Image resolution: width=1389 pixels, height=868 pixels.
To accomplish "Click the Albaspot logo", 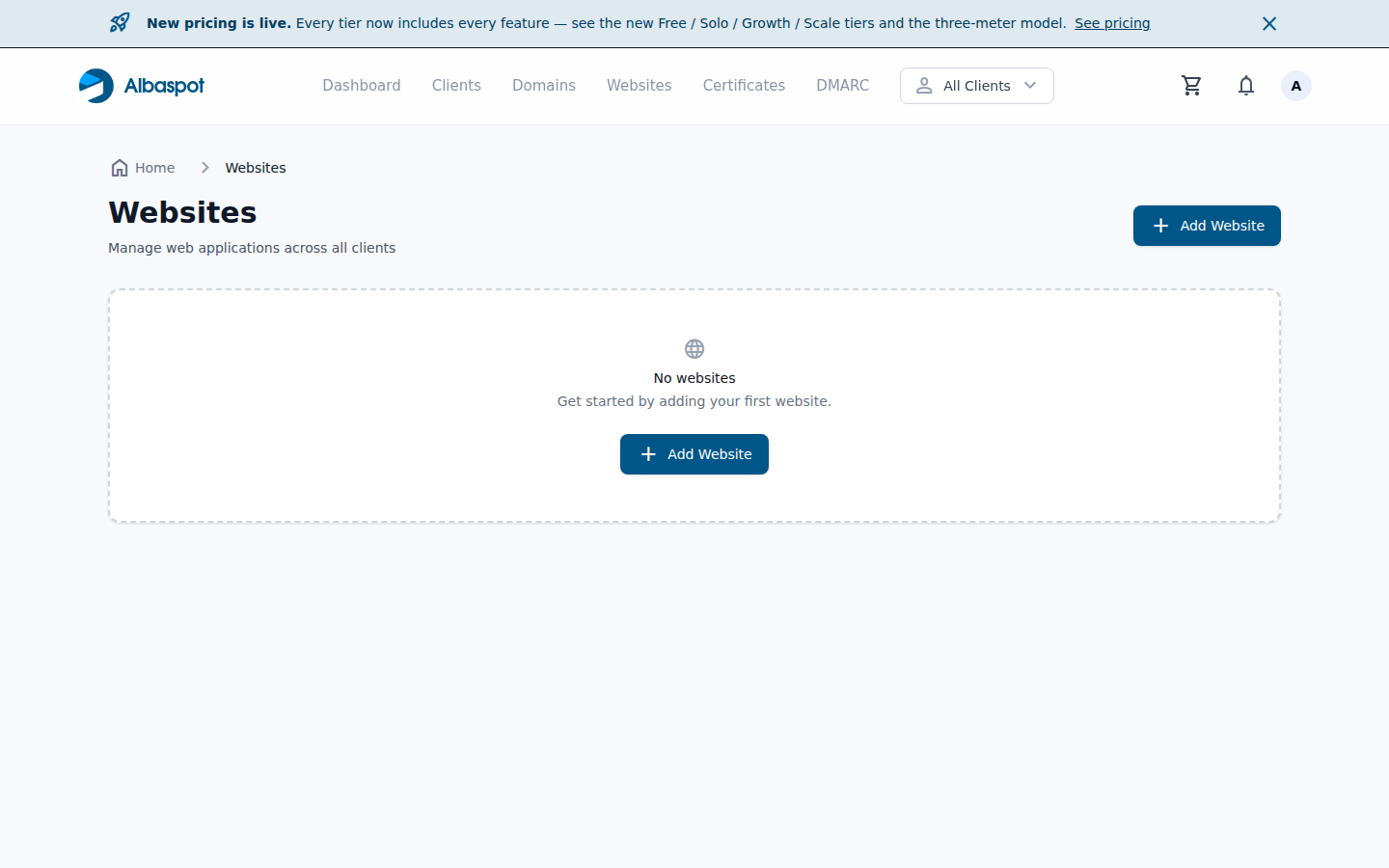I will (142, 86).
